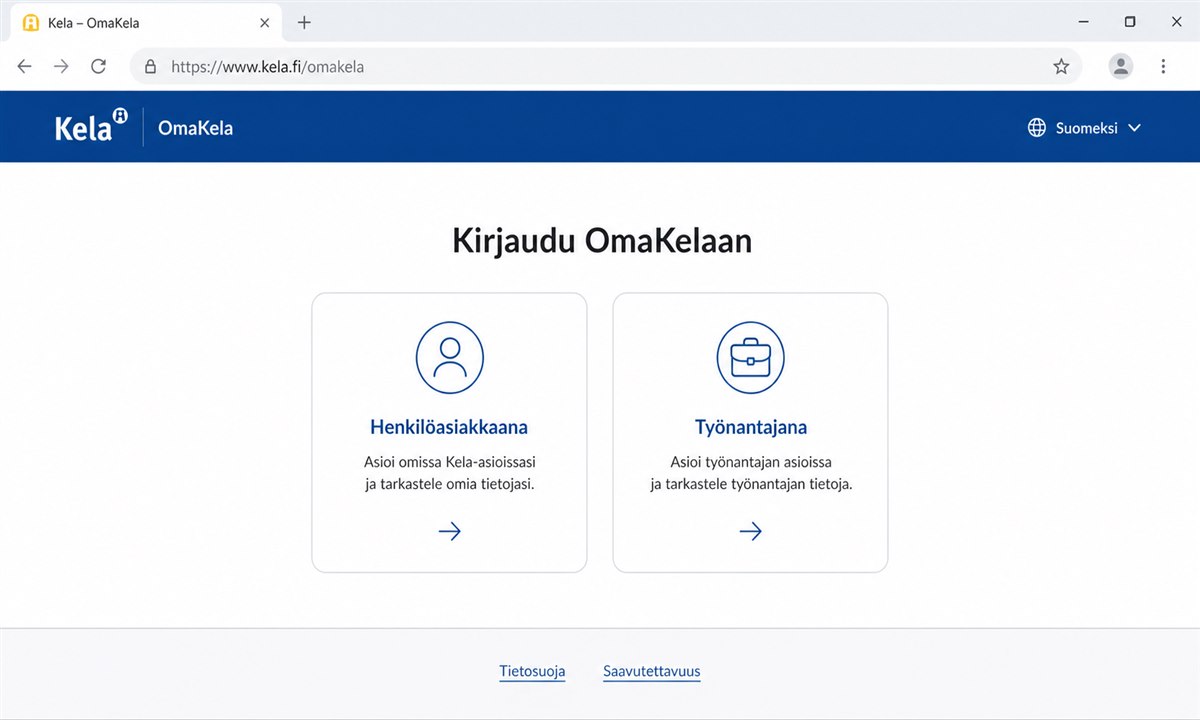Click the Kela favicon on the tab
Screen dimensions: 1200x720
point(31,22)
